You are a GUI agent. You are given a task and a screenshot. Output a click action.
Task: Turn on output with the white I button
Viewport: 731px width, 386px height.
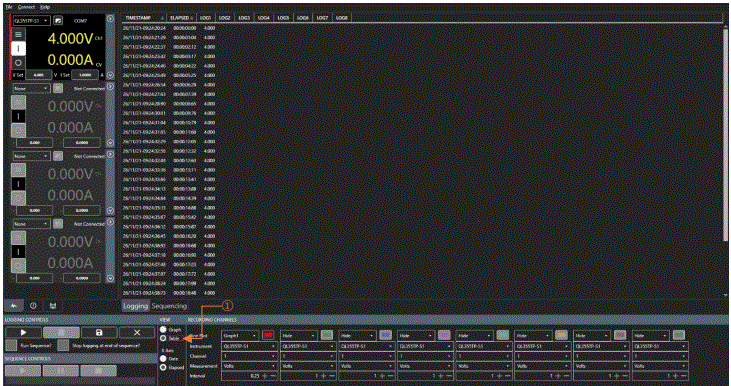click(x=18, y=48)
